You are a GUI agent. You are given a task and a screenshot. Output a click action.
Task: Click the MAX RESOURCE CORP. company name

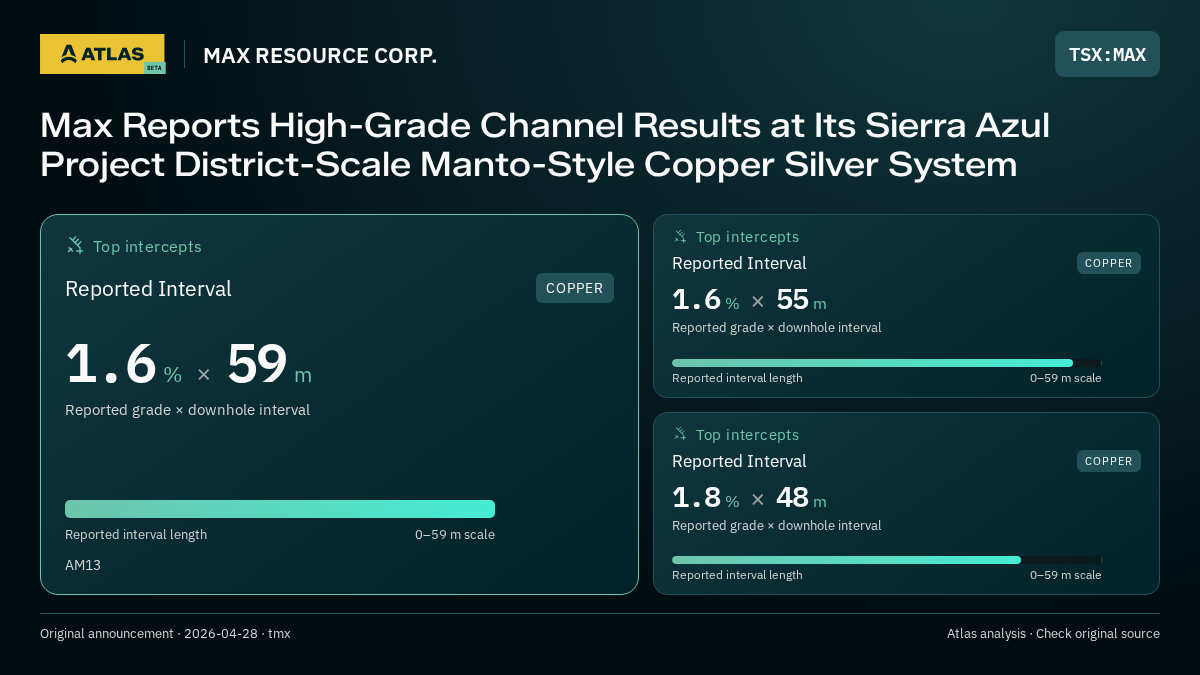coord(320,55)
